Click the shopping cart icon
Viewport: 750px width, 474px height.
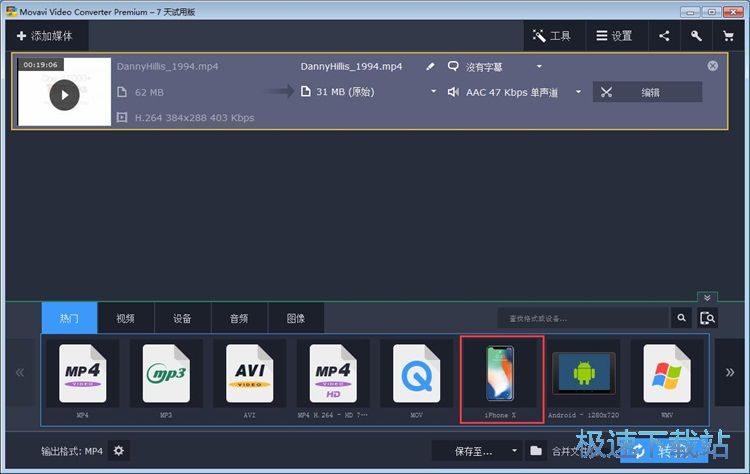pos(728,36)
